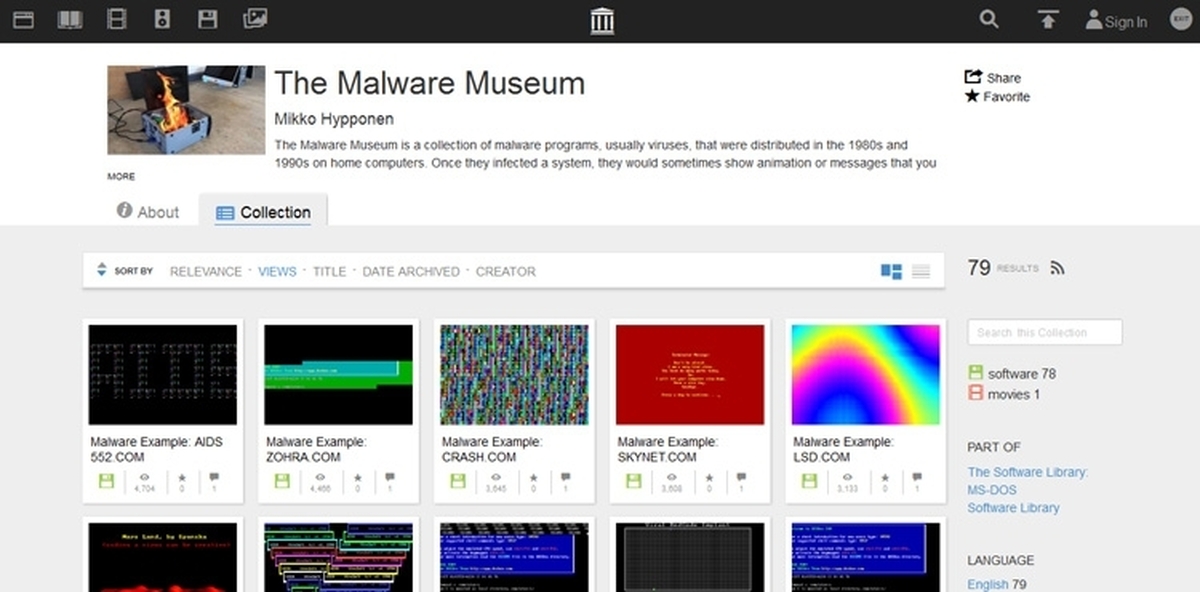Viewport: 1200px width, 592px height.
Task: Open the Software Library link
Action: (x=1013, y=508)
